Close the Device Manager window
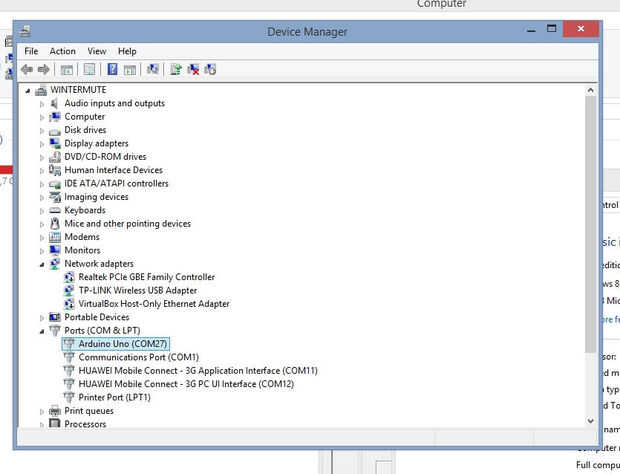The width and height of the screenshot is (620, 474). pos(580,29)
